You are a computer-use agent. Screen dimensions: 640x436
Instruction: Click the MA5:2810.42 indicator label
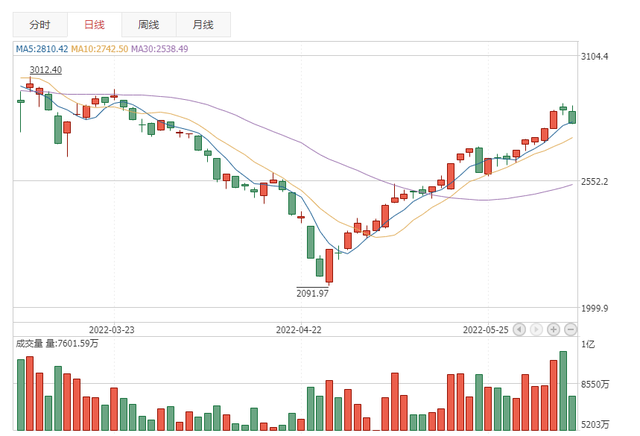point(41,48)
